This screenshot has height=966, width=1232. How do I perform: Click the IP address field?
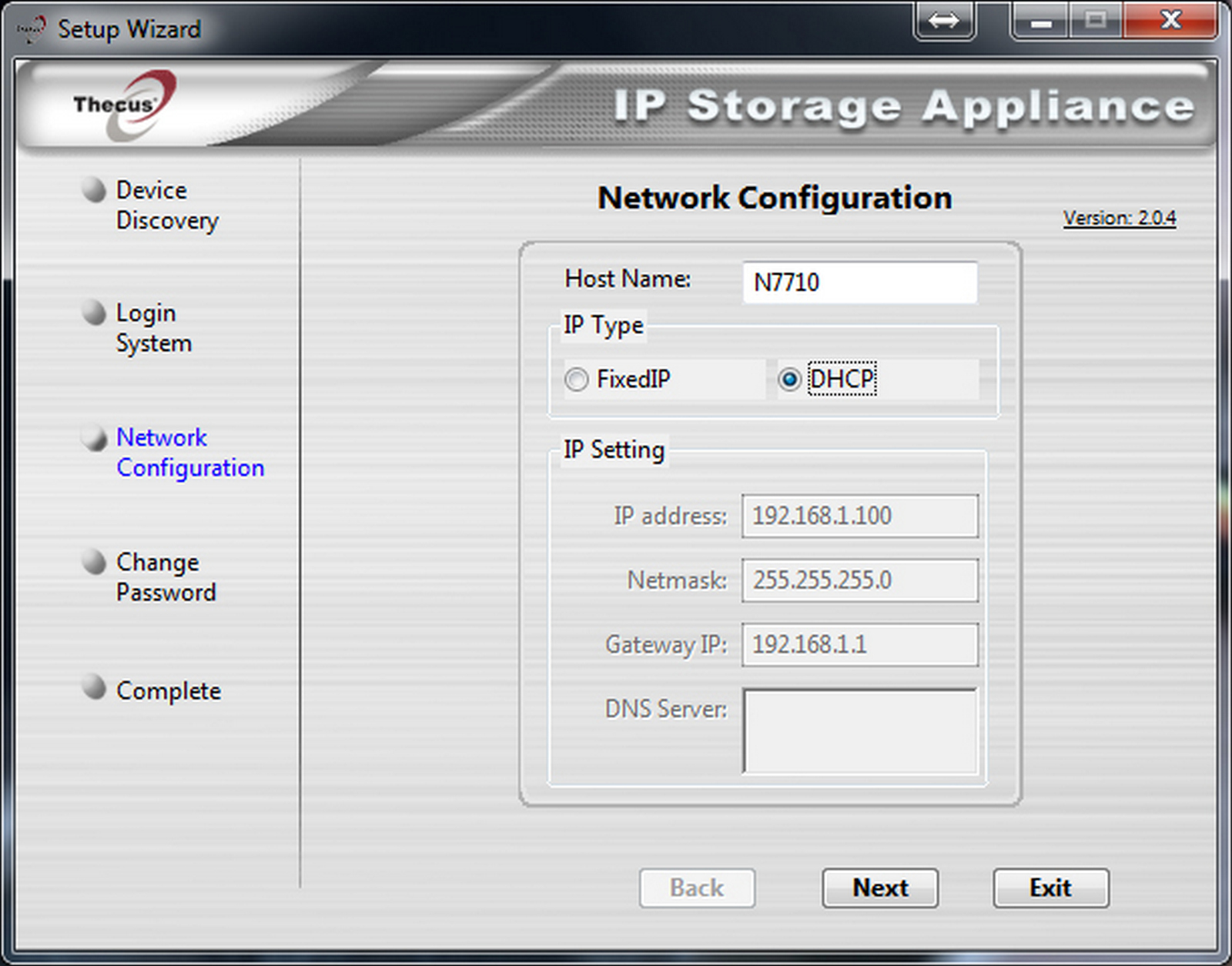[x=859, y=516]
